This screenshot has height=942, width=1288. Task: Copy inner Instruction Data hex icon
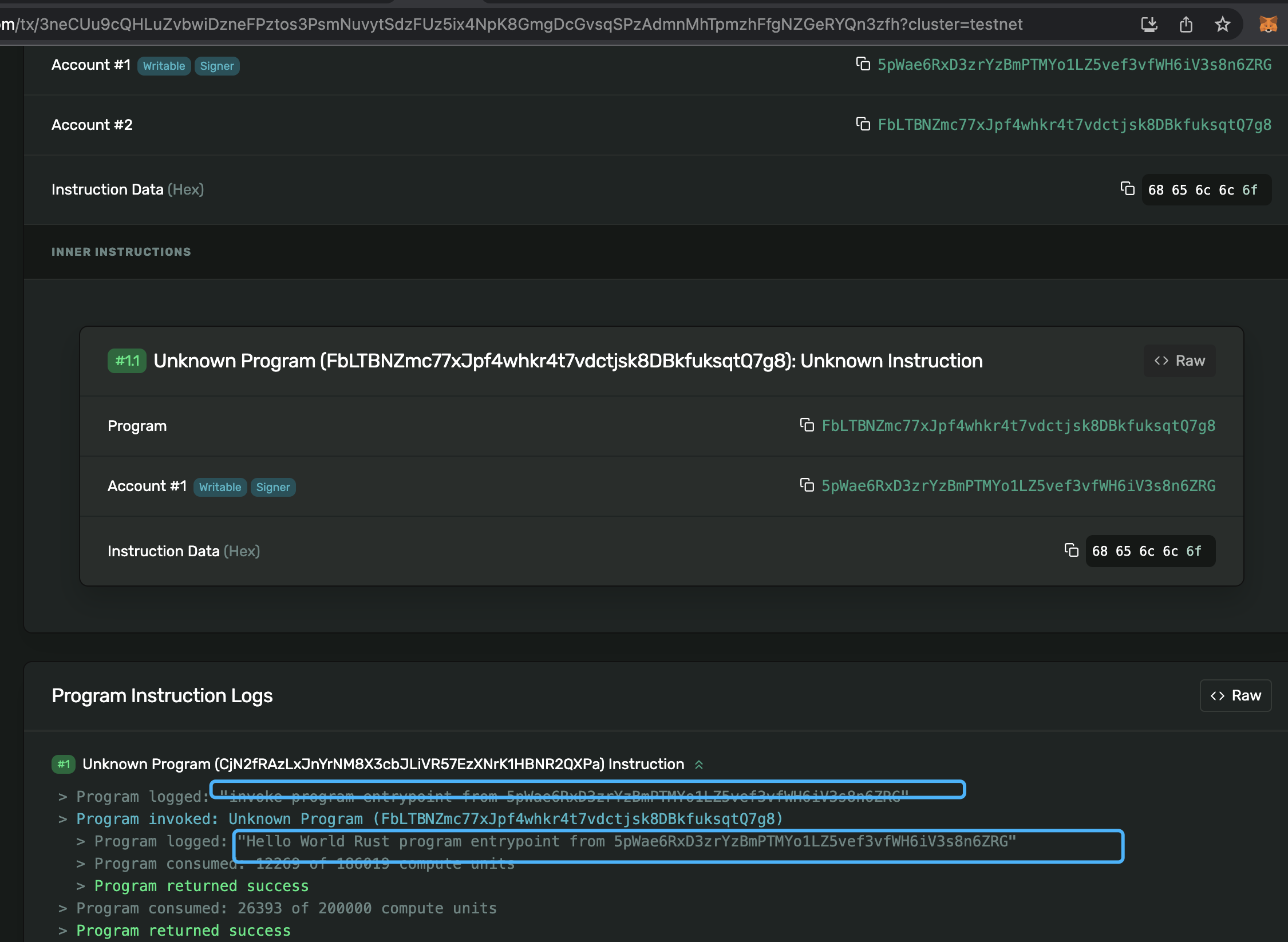[x=1071, y=551]
